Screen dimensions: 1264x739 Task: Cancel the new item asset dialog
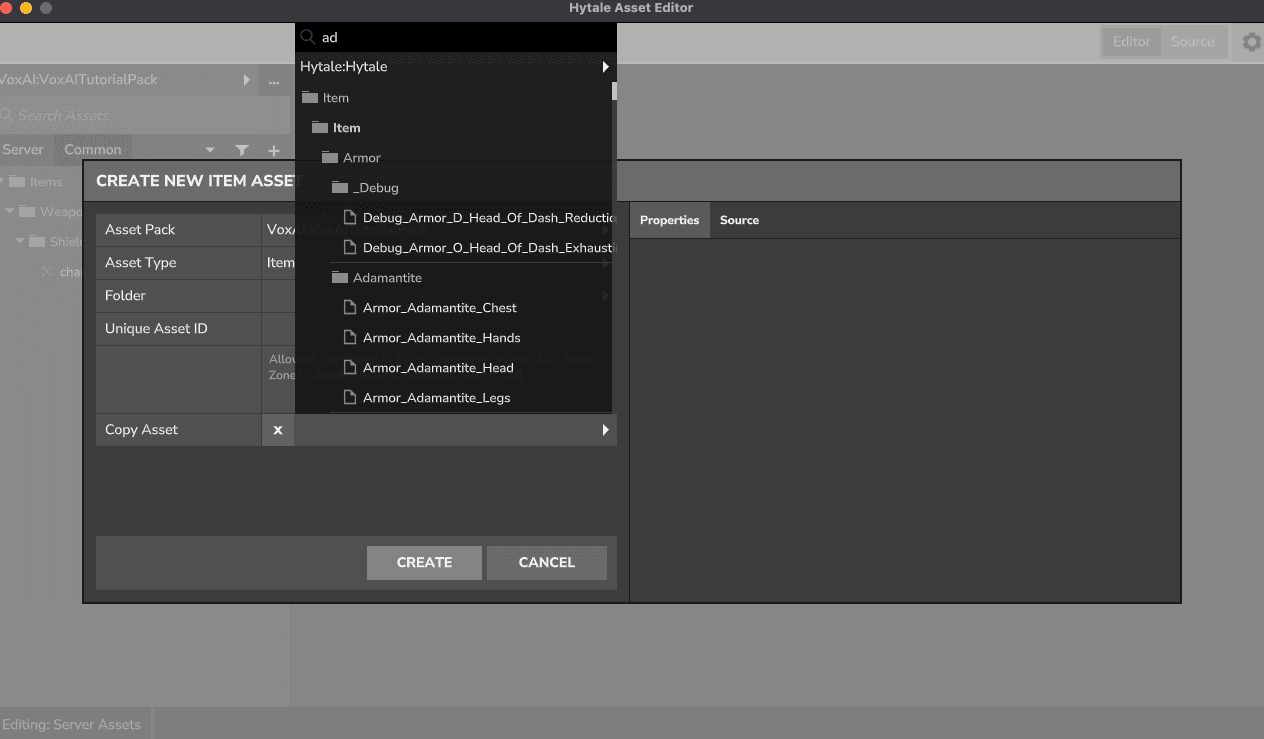click(x=546, y=562)
